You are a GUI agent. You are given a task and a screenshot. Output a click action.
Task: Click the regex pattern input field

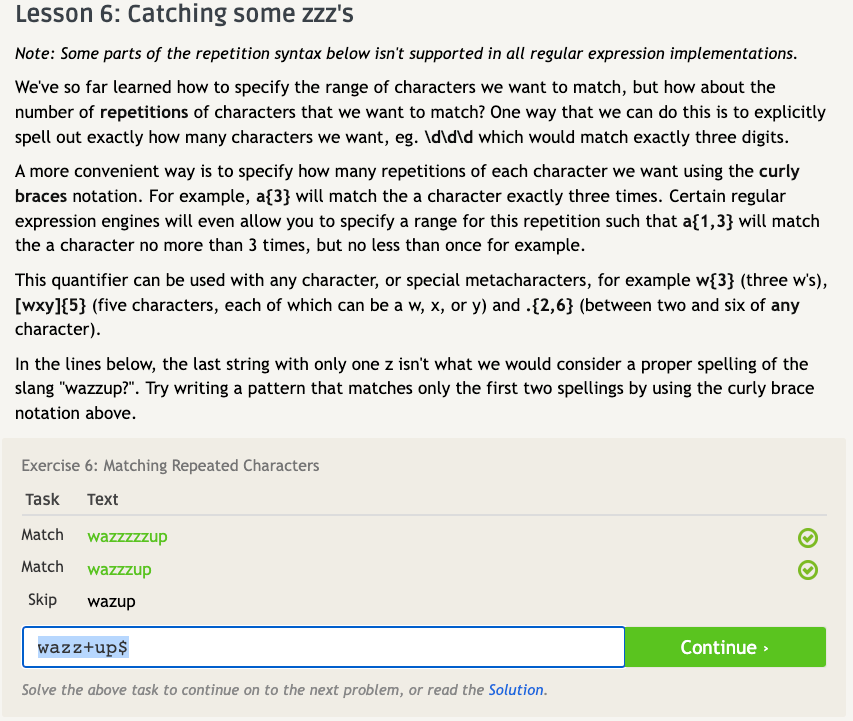pos(323,647)
